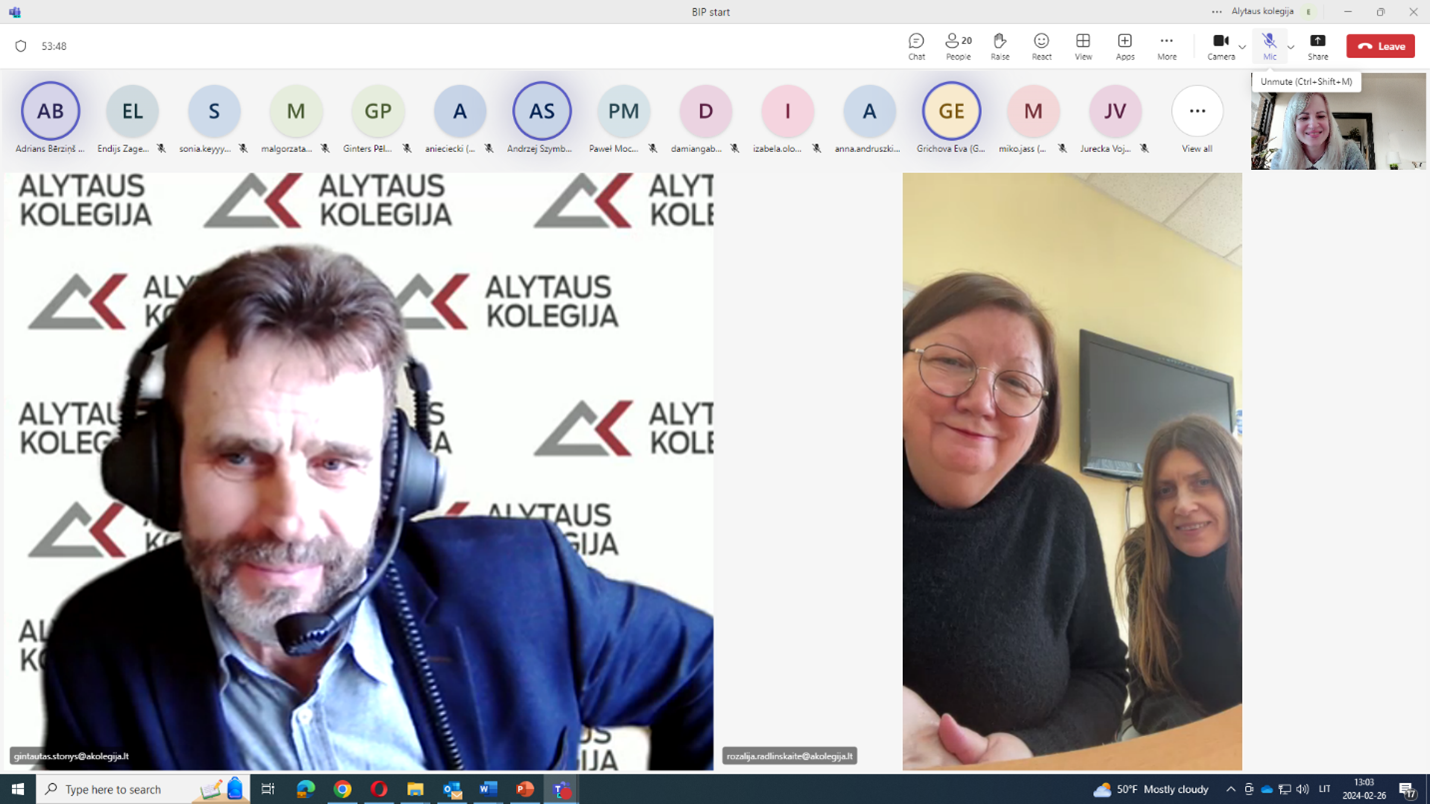This screenshot has width=1430, height=804.
Task: Select the EL participant avatar, Endijs Zage
Action: click(x=132, y=111)
